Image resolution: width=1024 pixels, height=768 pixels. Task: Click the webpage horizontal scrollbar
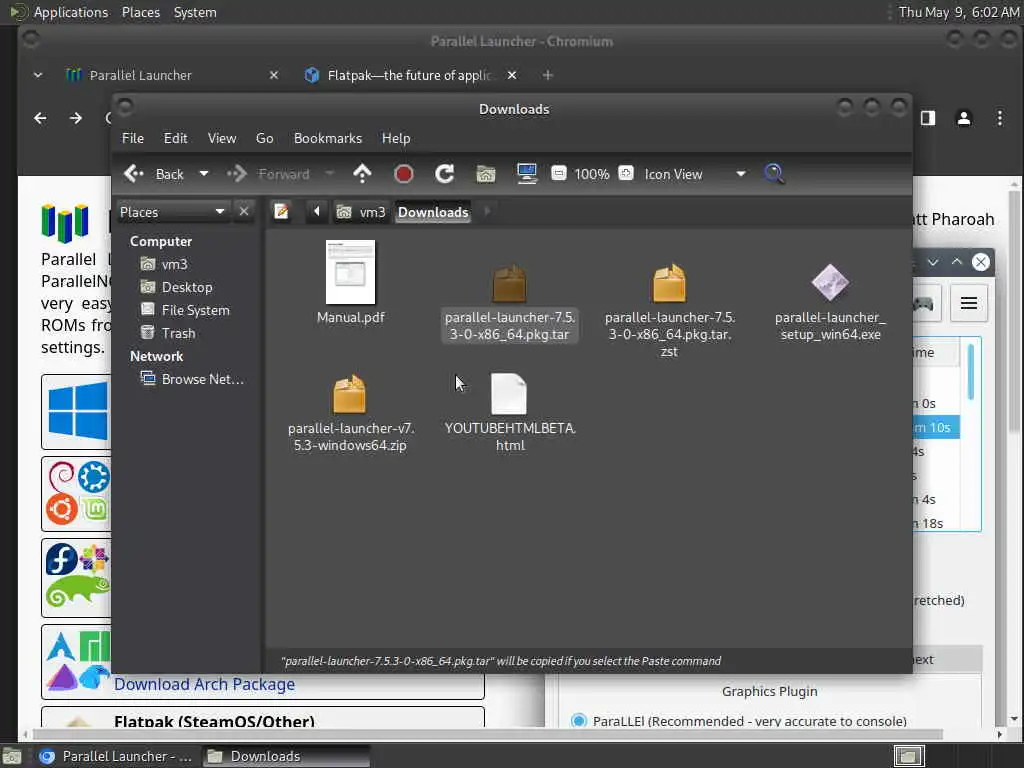pyautogui.click(x=487, y=734)
